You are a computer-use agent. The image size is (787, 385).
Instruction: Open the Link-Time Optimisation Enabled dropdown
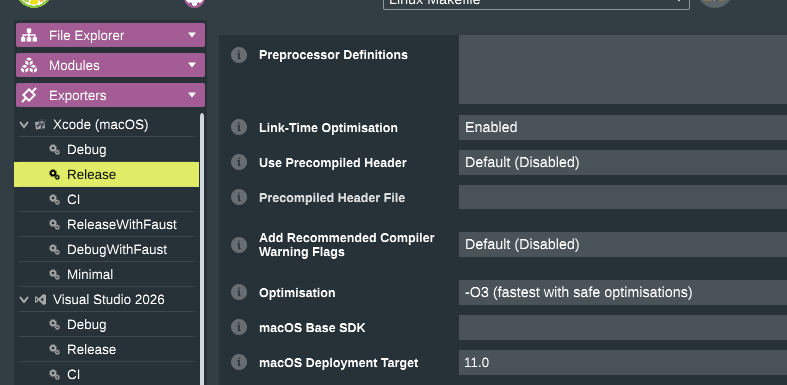click(623, 127)
